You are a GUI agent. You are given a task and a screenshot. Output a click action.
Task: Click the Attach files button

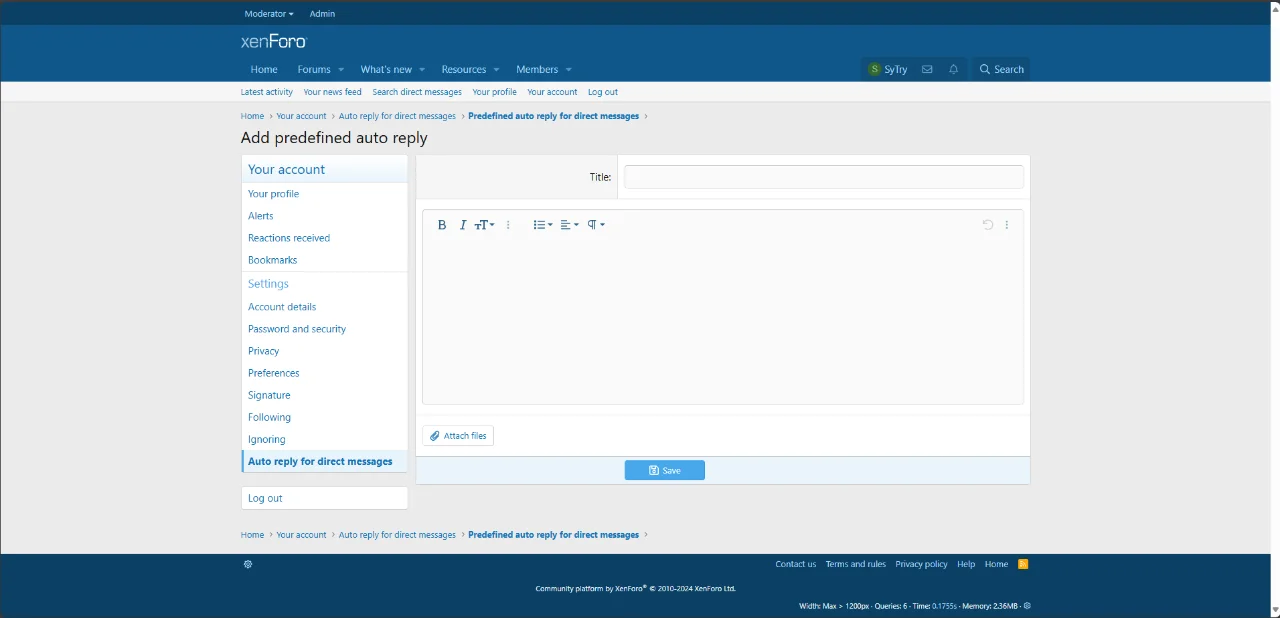(x=458, y=436)
